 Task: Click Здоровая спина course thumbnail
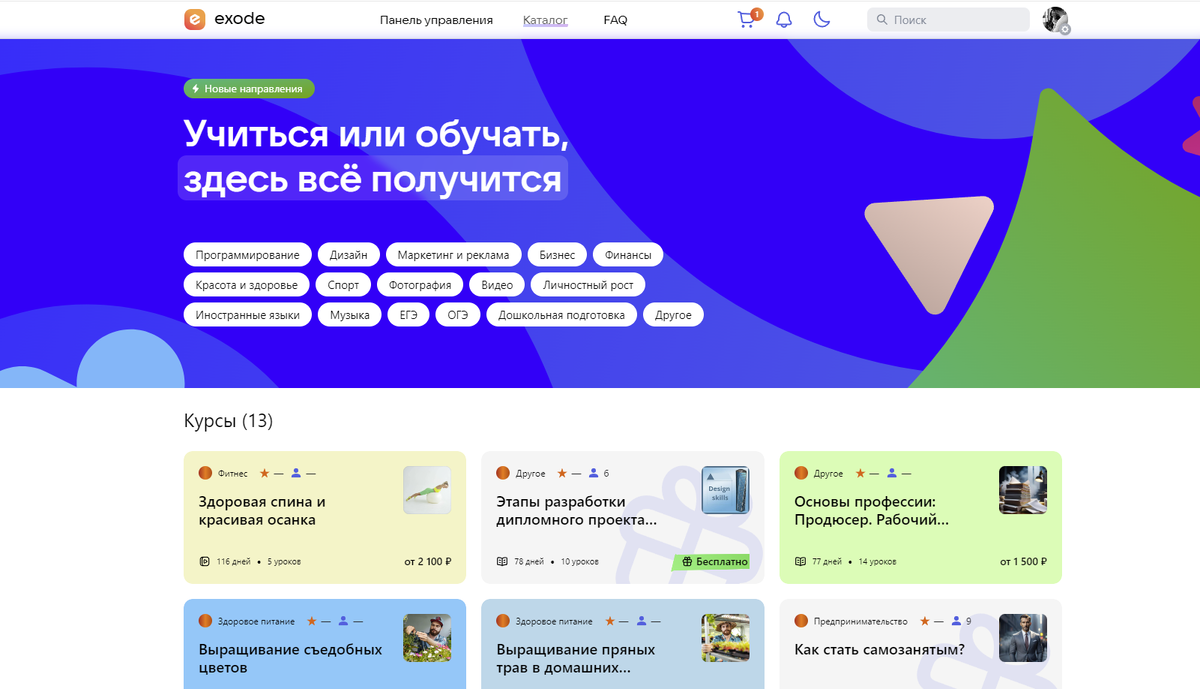[427, 490]
